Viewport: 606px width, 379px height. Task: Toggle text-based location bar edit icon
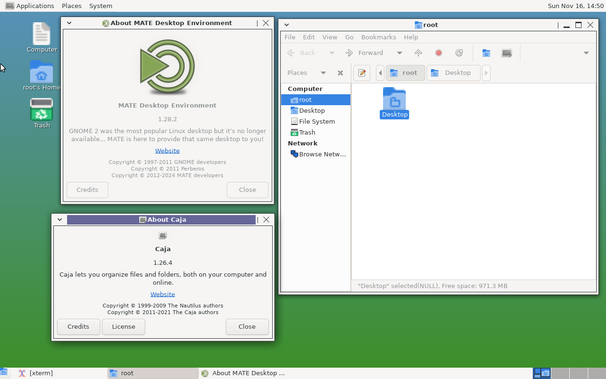click(x=362, y=73)
